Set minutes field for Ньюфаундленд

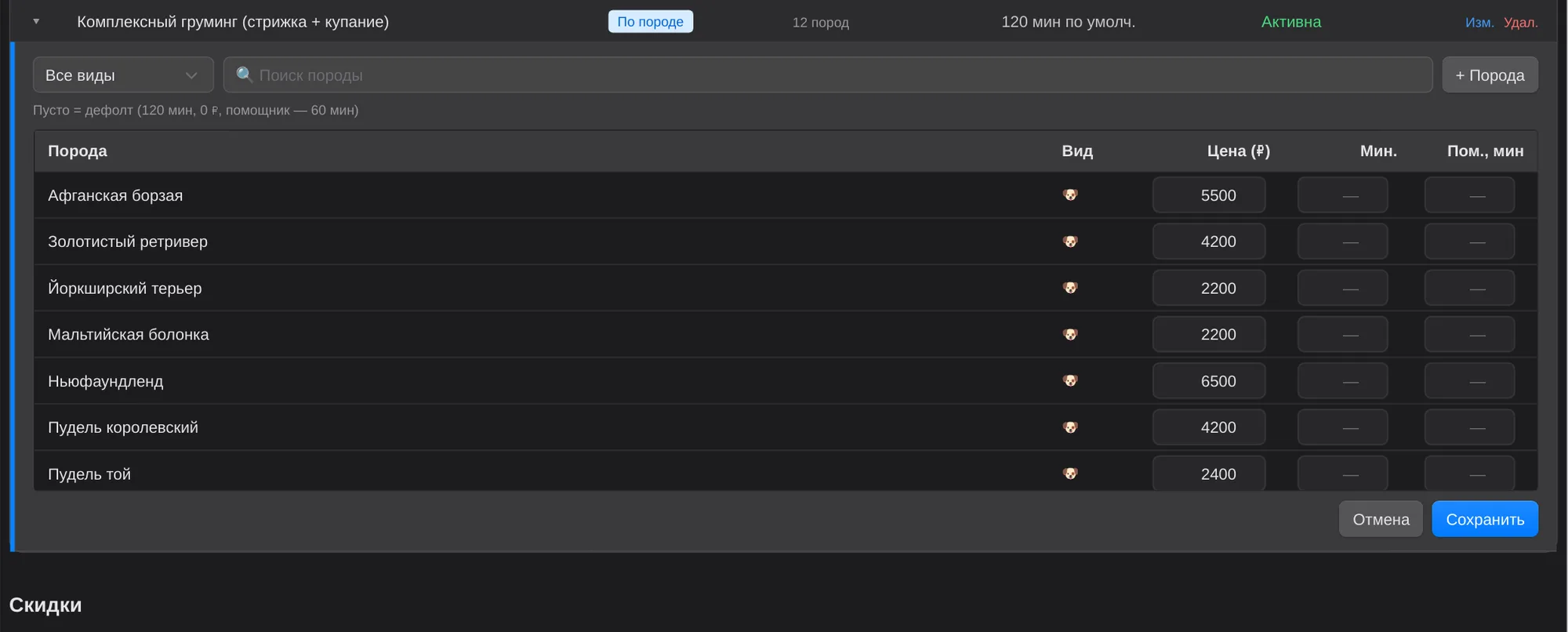coord(1342,381)
